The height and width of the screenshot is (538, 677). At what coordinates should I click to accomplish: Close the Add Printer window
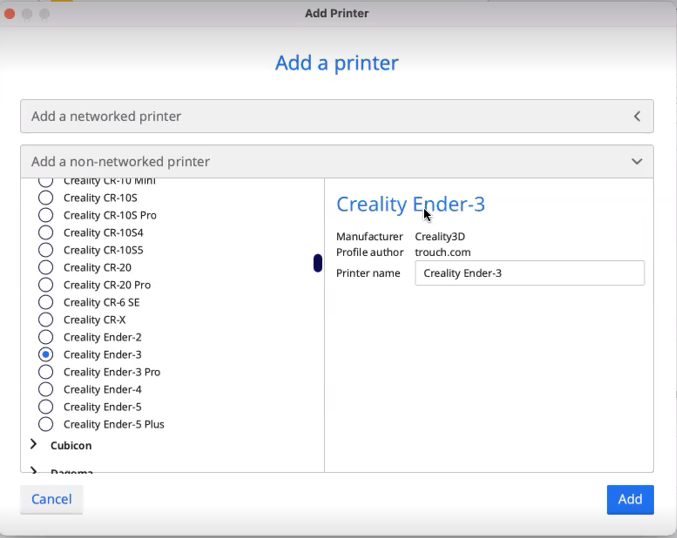click(9, 14)
